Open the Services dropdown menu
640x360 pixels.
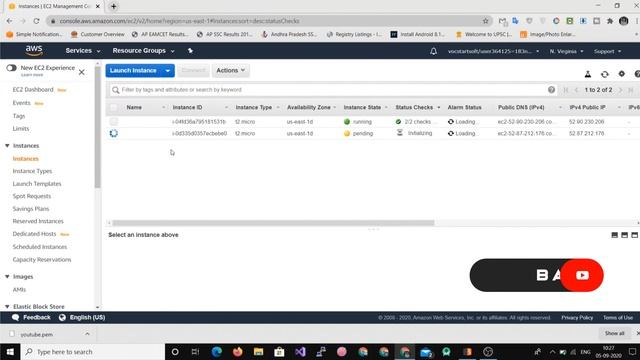pyautogui.click(x=82, y=51)
